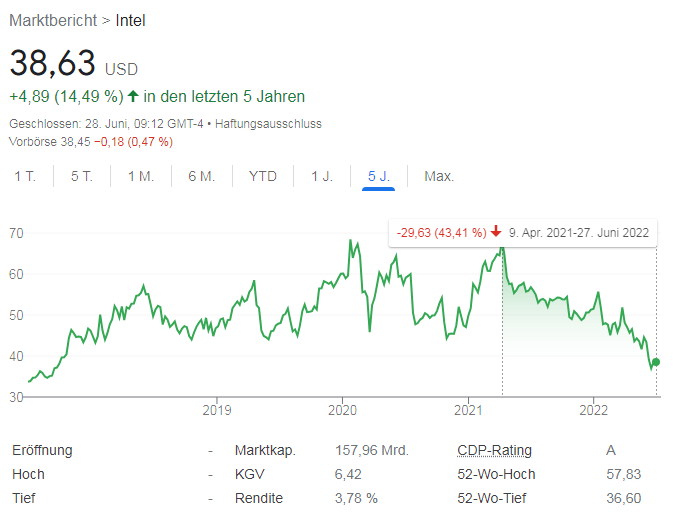
Task: Click the Marktkap. value 157,96 Mrd.
Action: point(372,450)
